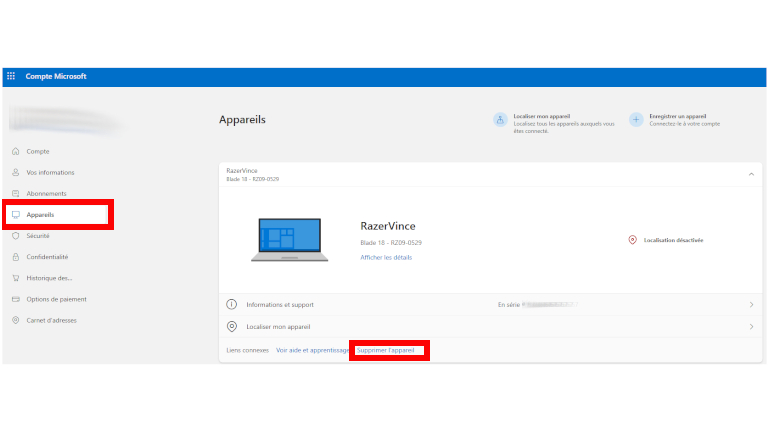Click Localisation désactivée status text
Image resolution: width=768 pixels, height=432 pixels.
point(673,240)
